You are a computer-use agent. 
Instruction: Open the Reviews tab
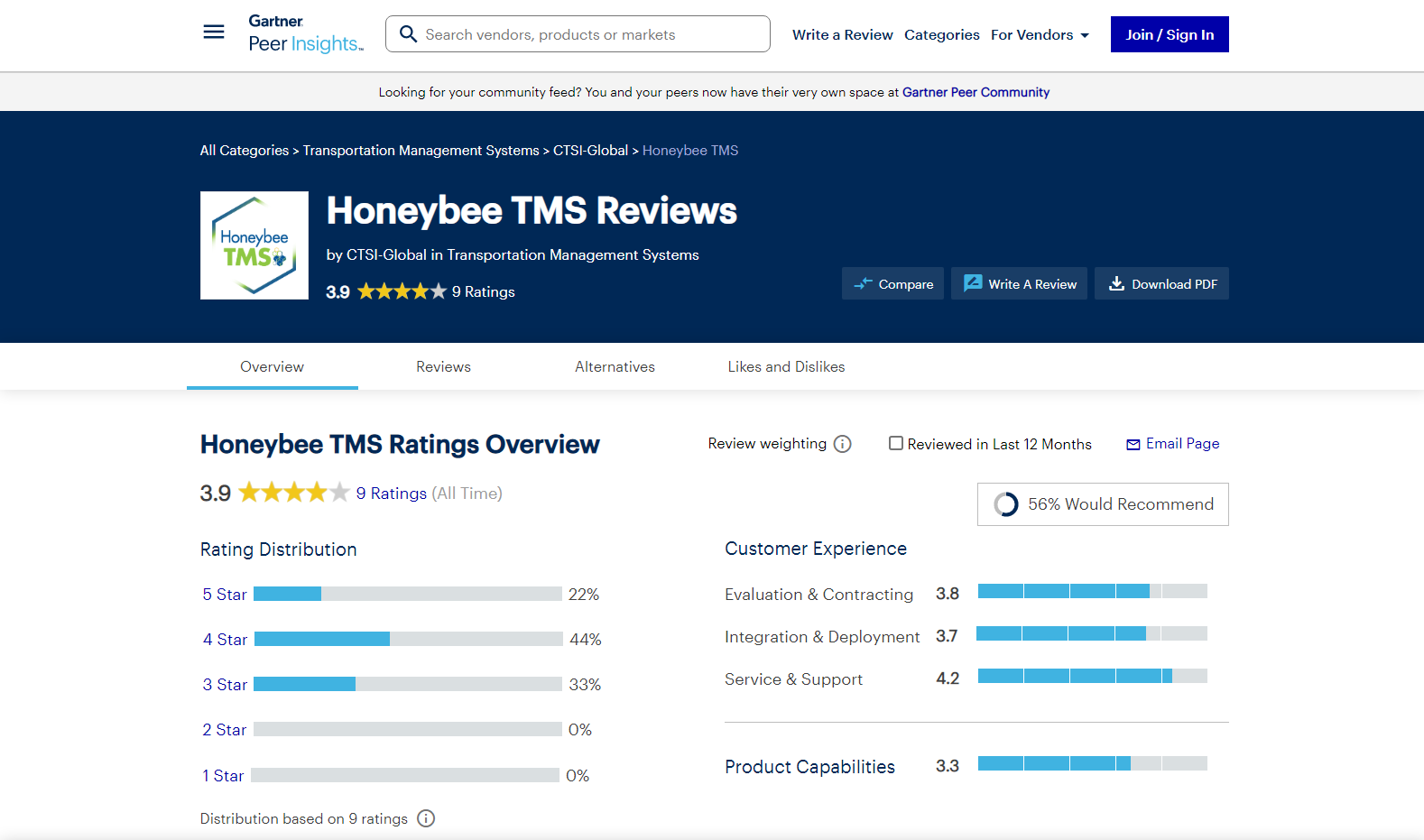pyautogui.click(x=444, y=366)
